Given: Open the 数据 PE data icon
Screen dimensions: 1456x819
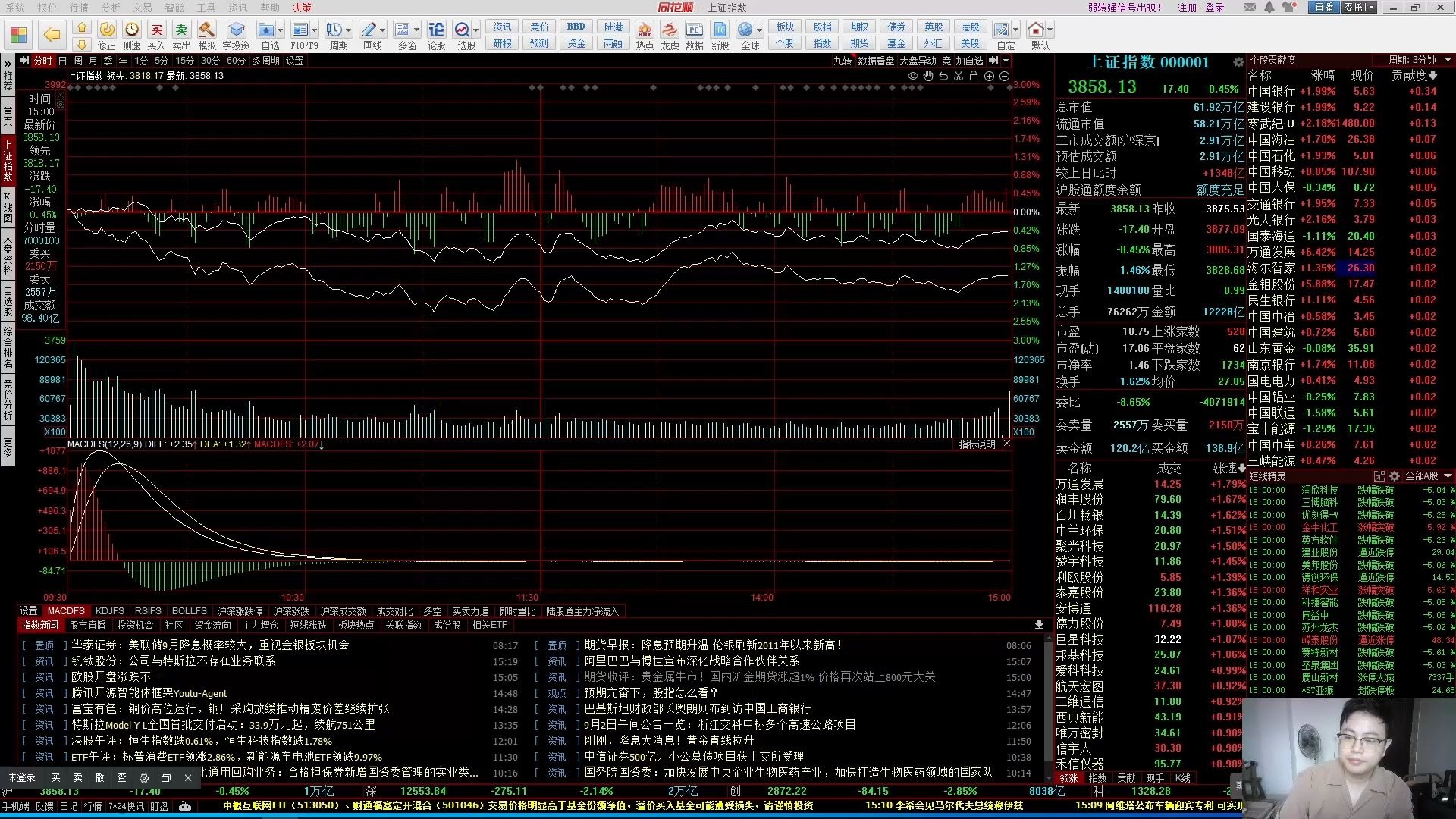Looking at the screenshot, I should (694, 30).
